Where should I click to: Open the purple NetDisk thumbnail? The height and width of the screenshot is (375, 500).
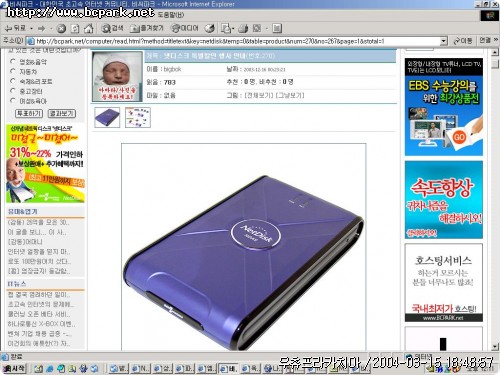click(107, 117)
